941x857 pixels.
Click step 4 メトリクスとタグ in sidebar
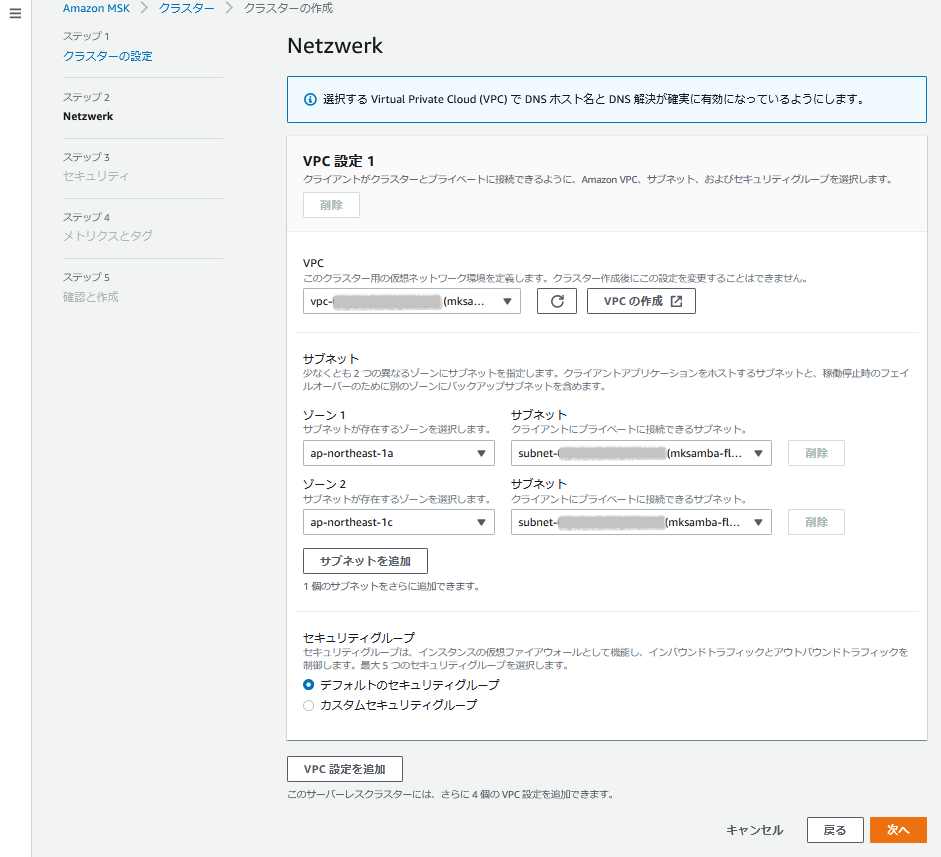tap(107, 236)
